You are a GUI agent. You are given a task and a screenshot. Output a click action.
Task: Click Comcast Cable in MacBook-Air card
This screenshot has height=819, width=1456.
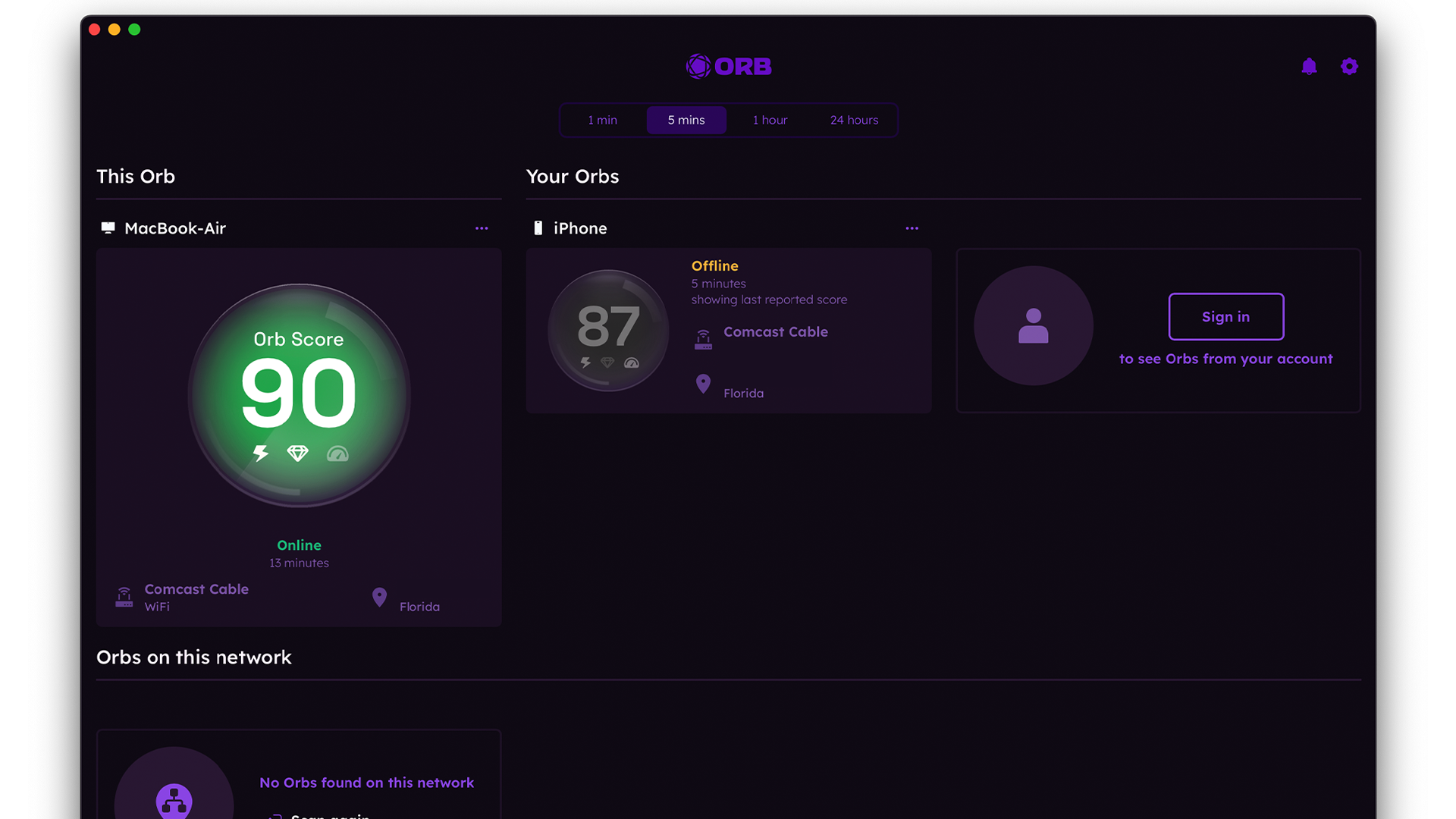coord(196,589)
